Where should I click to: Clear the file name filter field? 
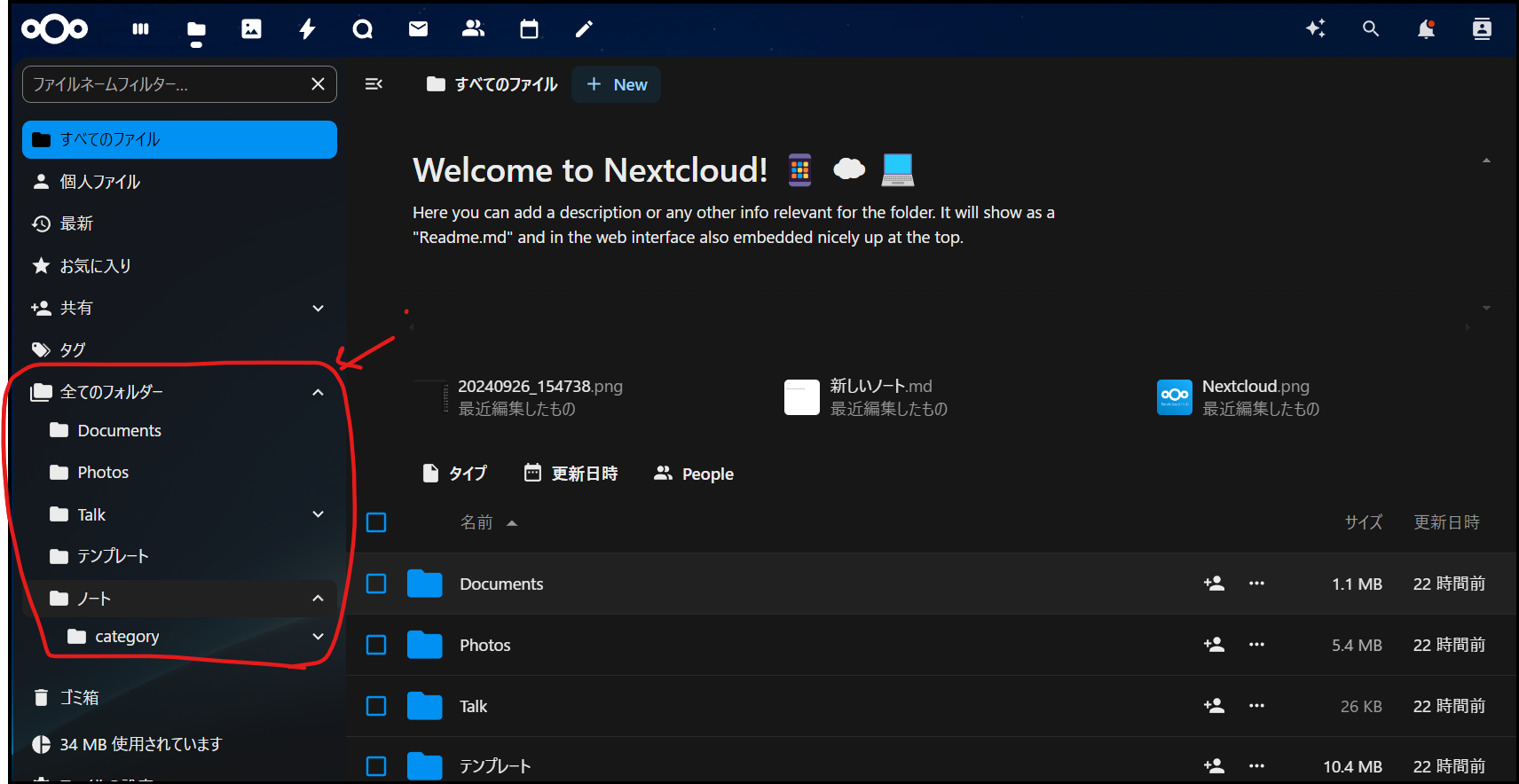318,84
